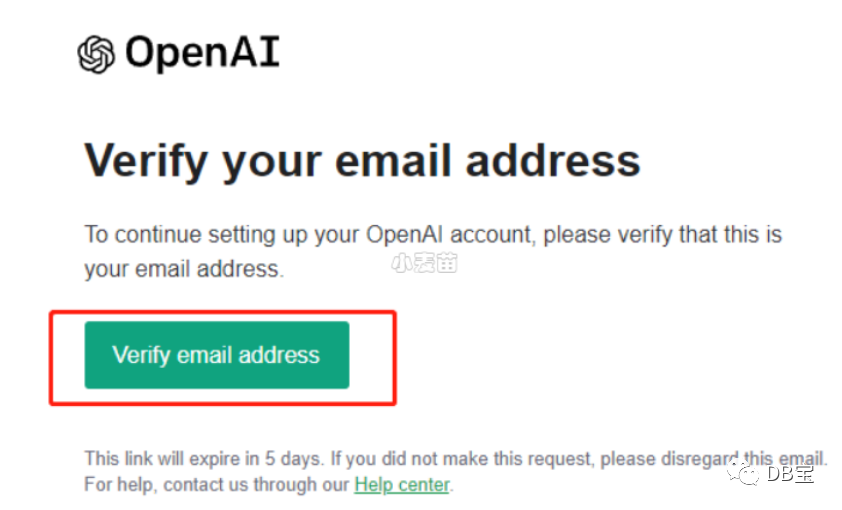Click the green Verify email address button
Image resolution: width=842 pixels, height=510 pixels.
point(217,355)
